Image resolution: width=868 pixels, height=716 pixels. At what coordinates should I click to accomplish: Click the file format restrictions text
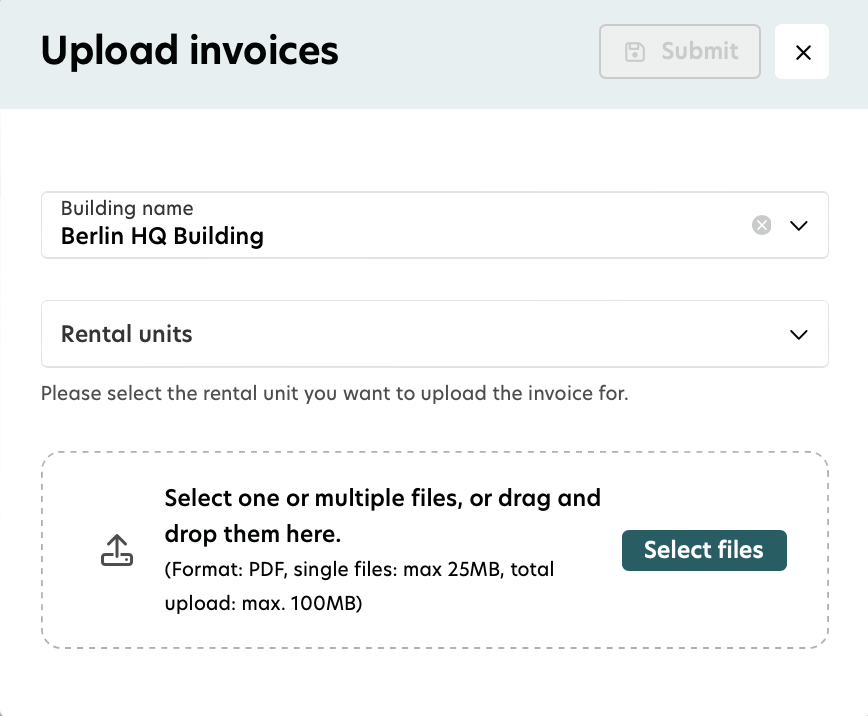[358, 586]
